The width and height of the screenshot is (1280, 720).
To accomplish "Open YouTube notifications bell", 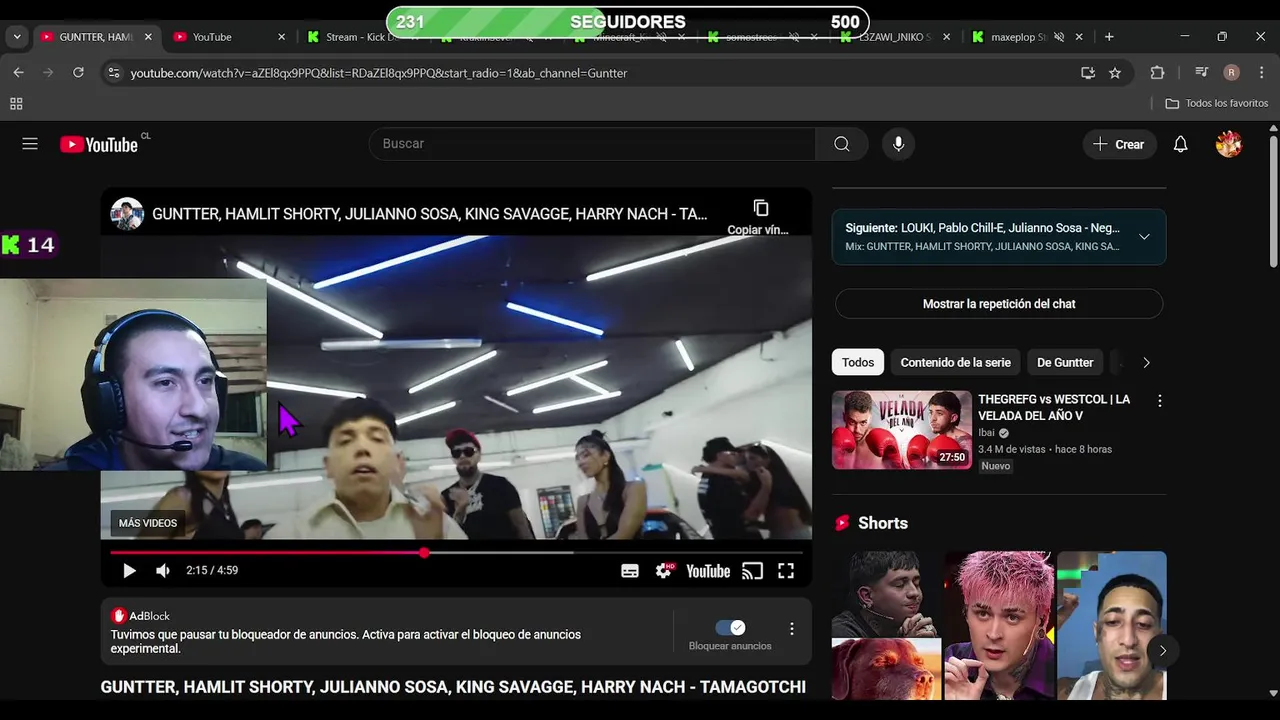I will (1180, 144).
